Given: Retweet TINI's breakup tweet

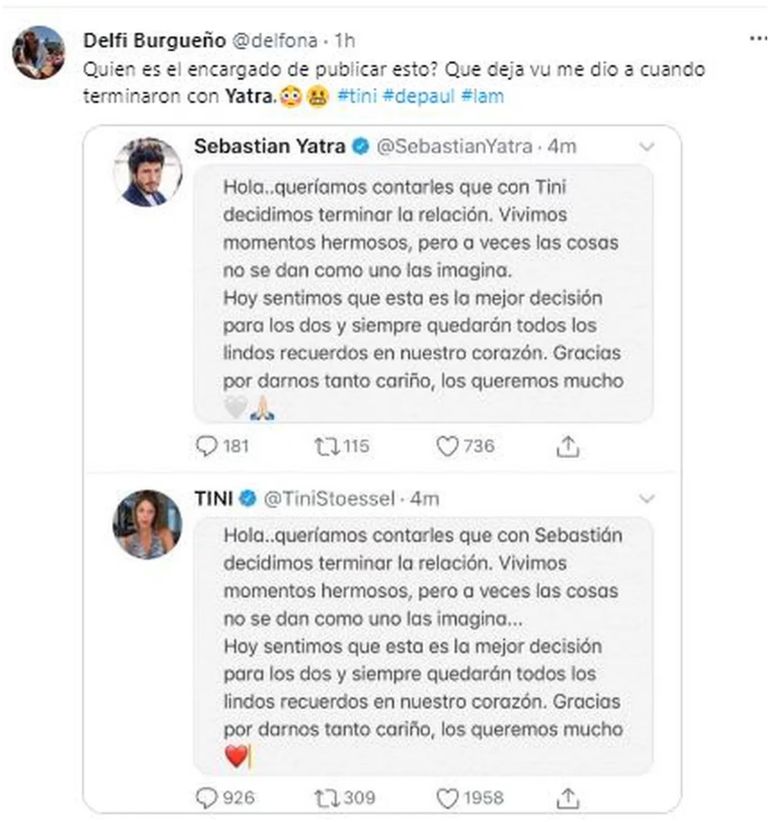Looking at the screenshot, I should pos(327,798).
